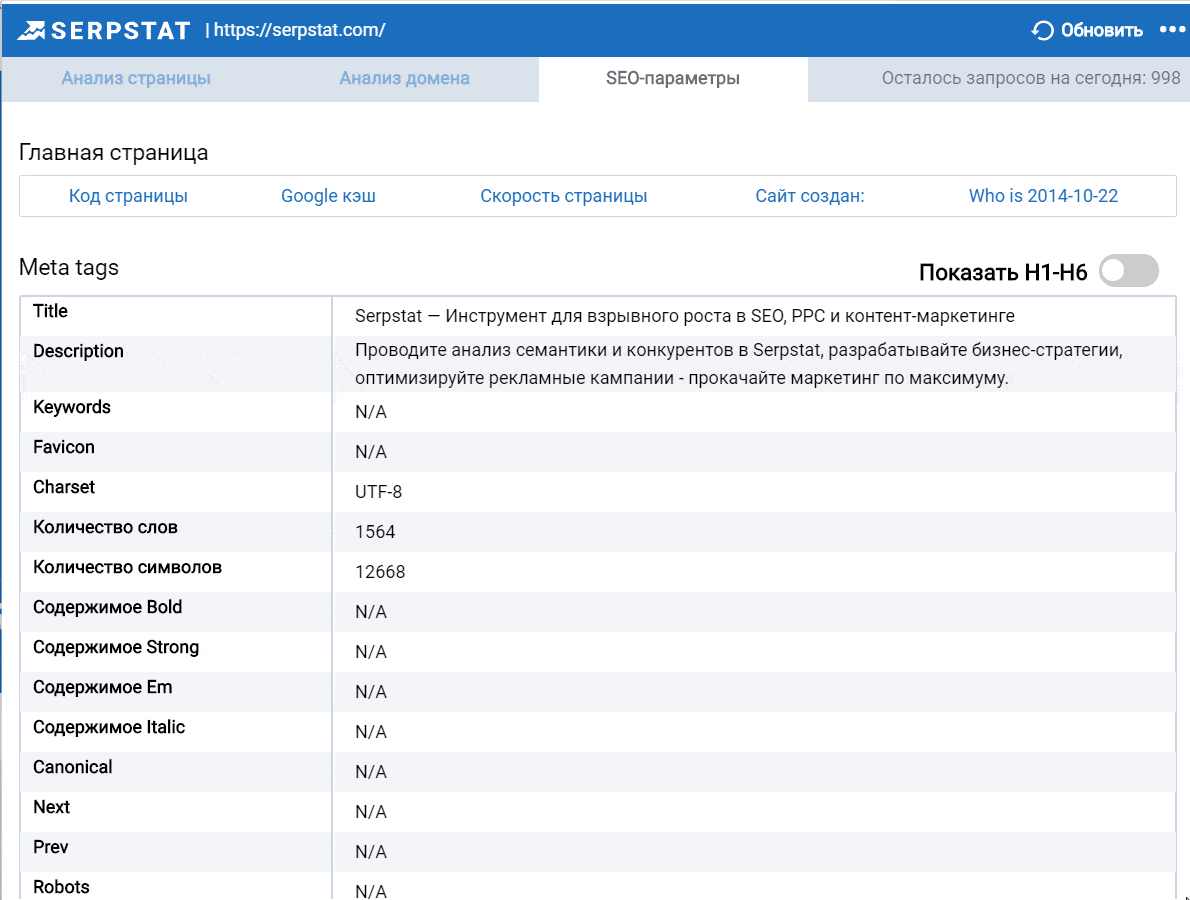Select the Keywords row label
This screenshot has width=1190, height=900.
[72, 408]
